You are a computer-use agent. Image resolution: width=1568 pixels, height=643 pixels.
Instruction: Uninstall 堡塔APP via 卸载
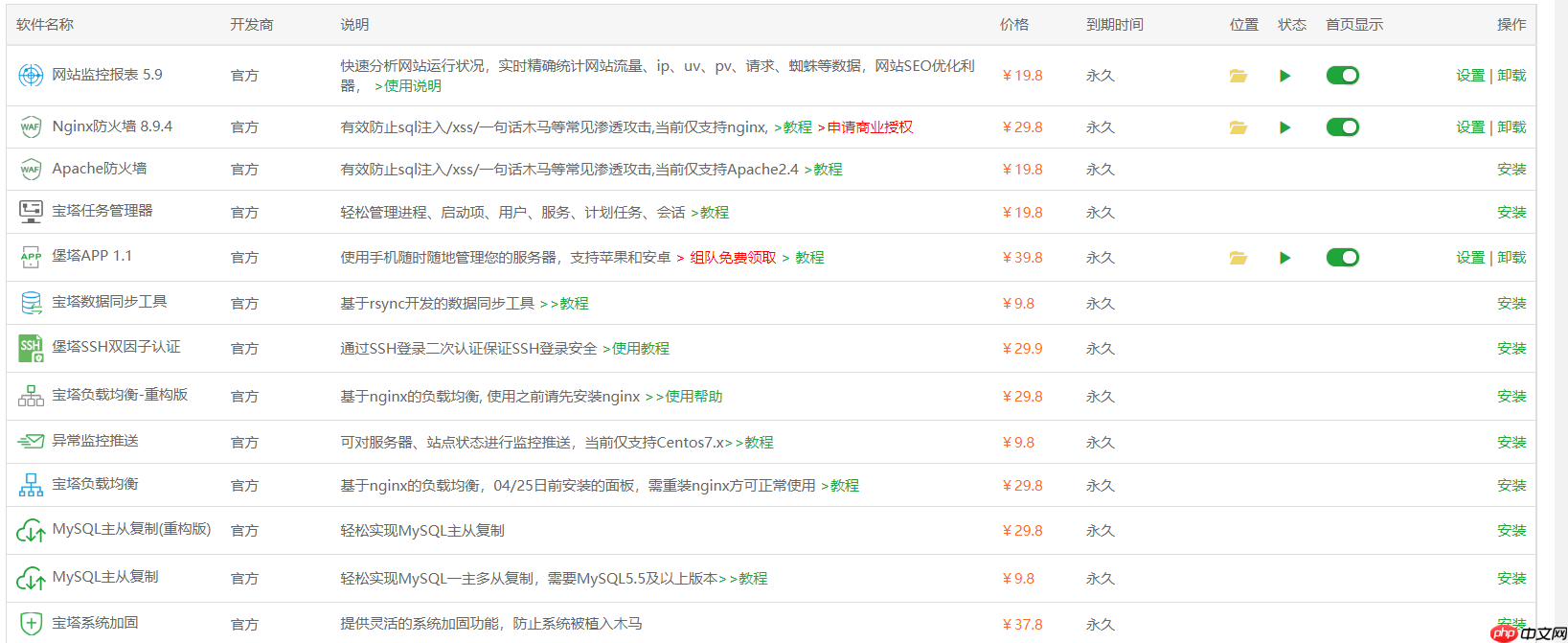1511,258
